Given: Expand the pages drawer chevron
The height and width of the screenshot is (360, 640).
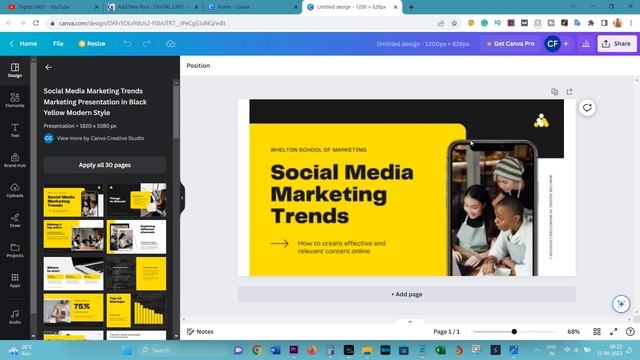Looking at the screenshot, I should [x=410, y=322].
